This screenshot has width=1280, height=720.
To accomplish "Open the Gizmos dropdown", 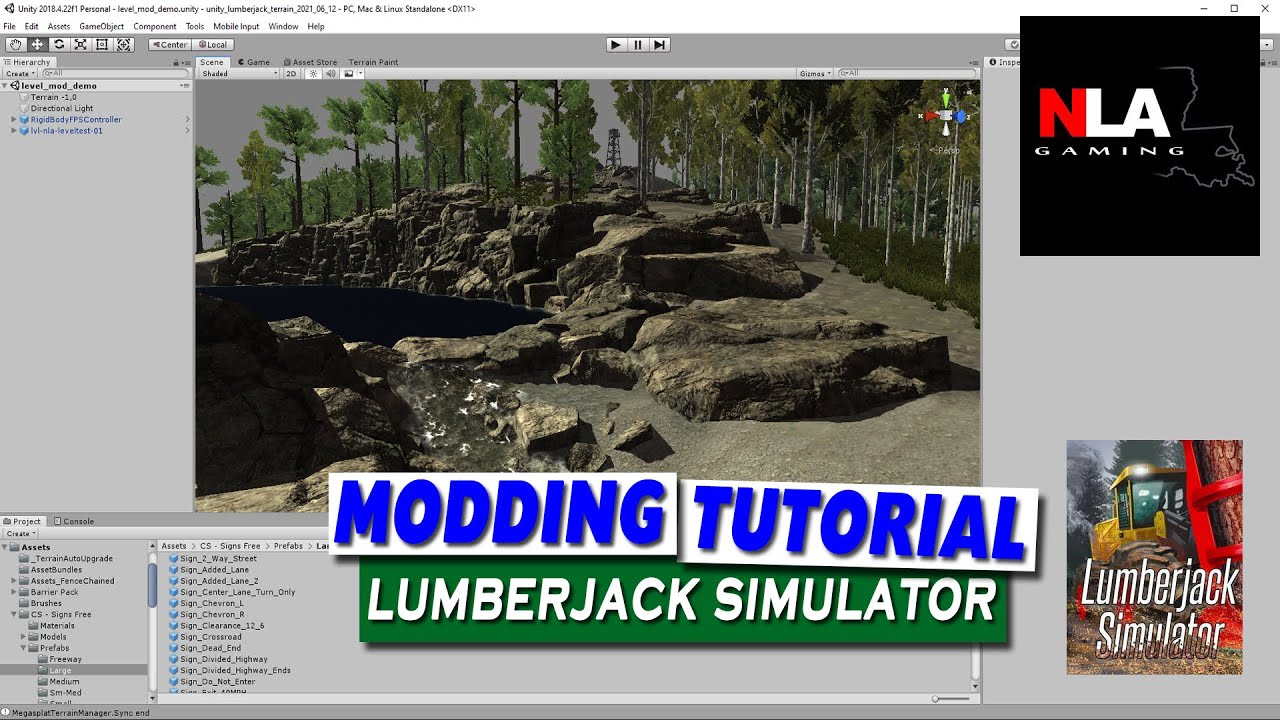I will coord(815,73).
